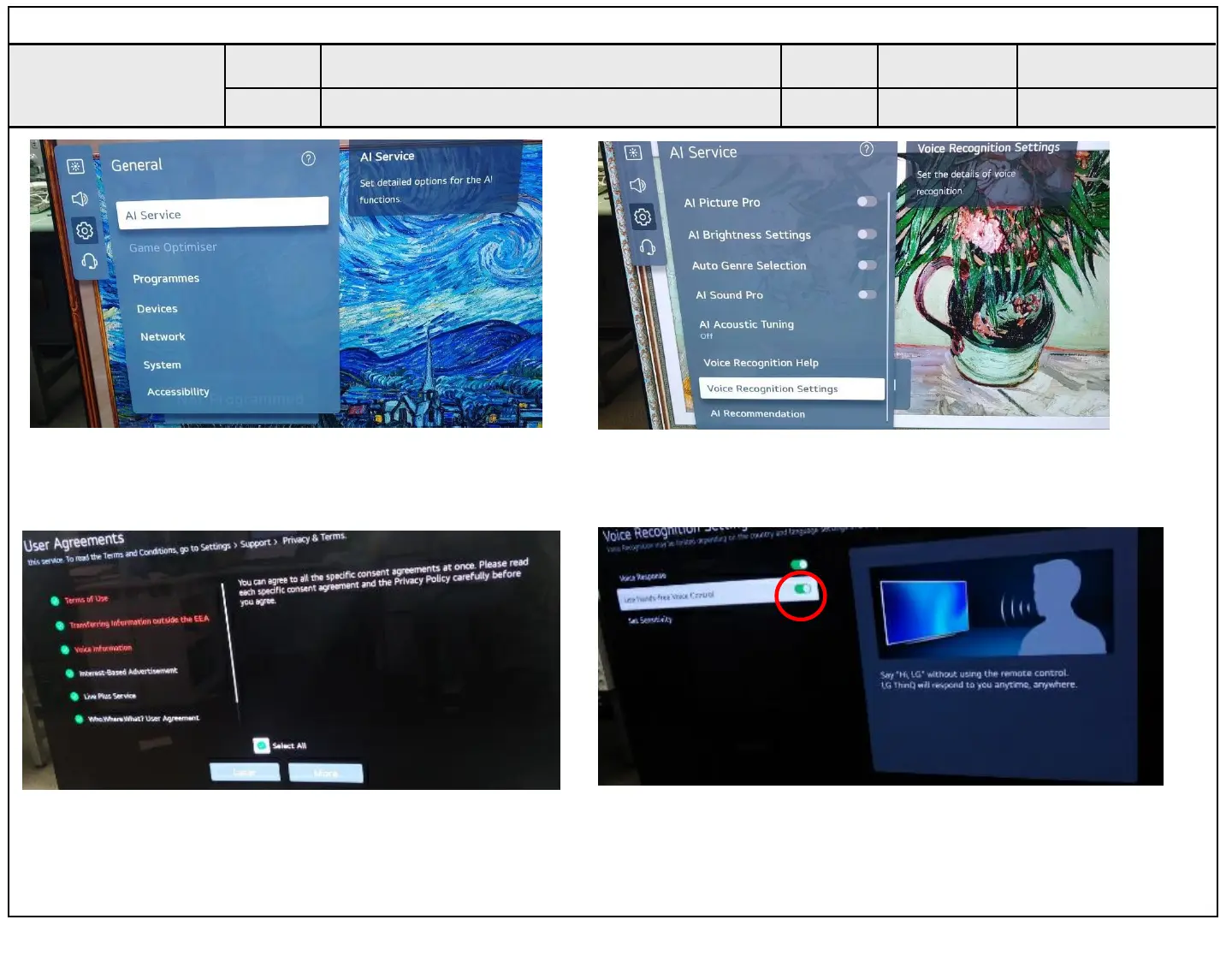Image resolution: width=1232 pixels, height=973 pixels.
Task: Open Network menu item
Action: [x=163, y=337]
